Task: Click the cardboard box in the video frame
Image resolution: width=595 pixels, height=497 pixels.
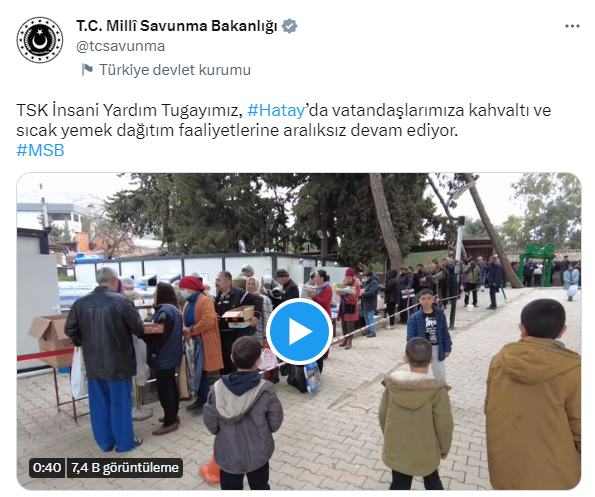Action: click(52, 338)
